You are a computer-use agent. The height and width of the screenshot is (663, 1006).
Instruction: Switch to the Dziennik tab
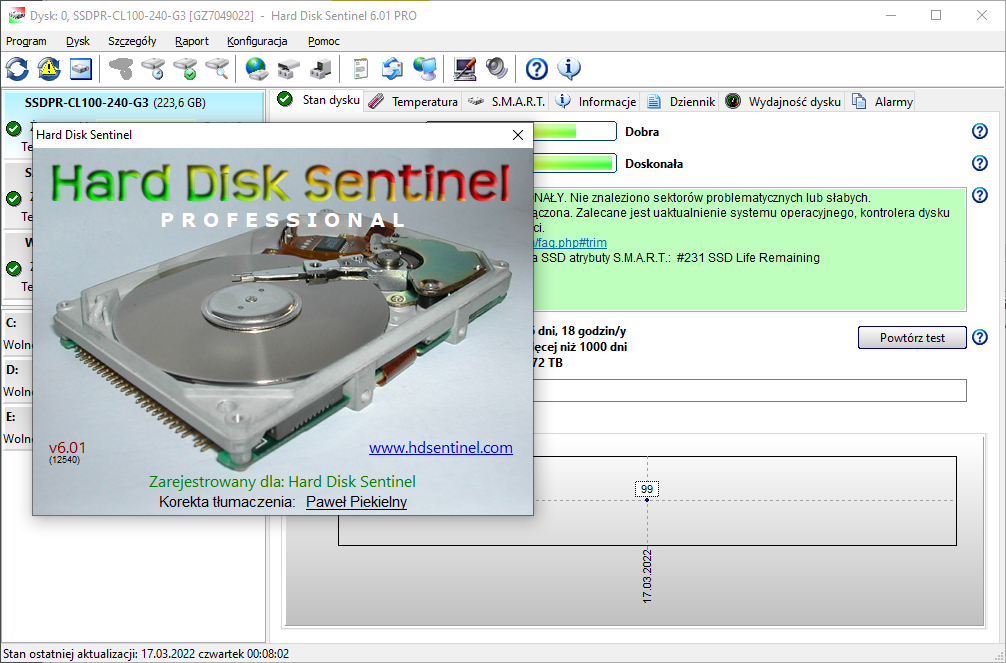coord(680,101)
